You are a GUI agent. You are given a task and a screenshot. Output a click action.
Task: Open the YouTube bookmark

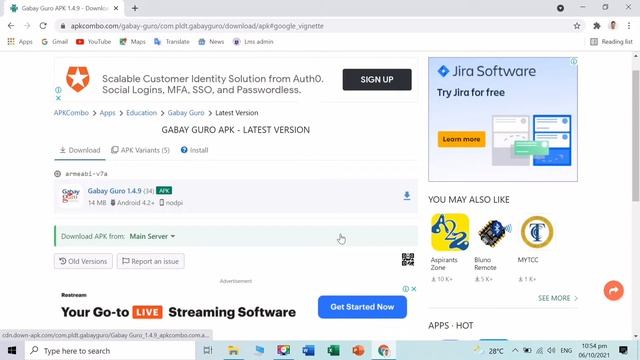click(x=93, y=42)
